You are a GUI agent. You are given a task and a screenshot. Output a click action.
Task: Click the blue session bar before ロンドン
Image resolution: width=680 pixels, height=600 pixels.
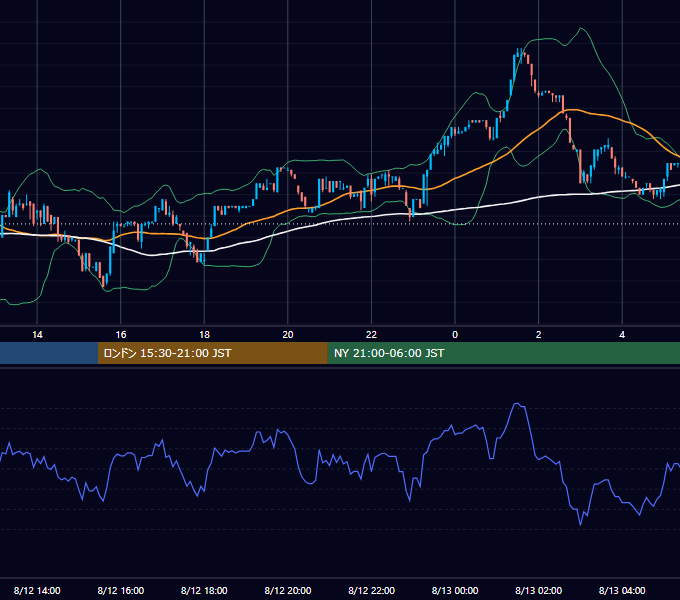click(x=49, y=353)
